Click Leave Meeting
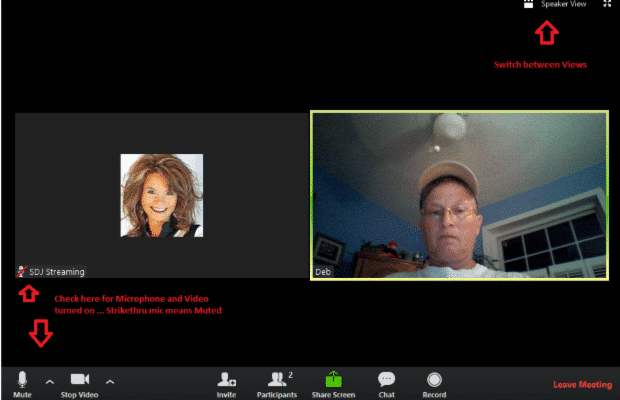The image size is (620, 400). pyautogui.click(x=582, y=384)
